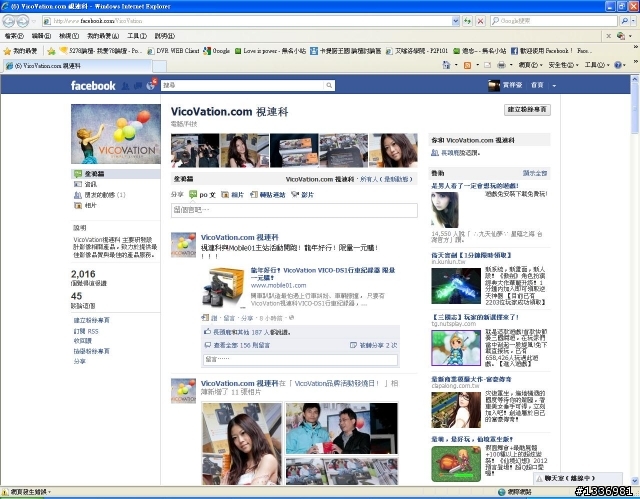Click the Read mail envelope icon
640x499 pixels.
[487, 65]
